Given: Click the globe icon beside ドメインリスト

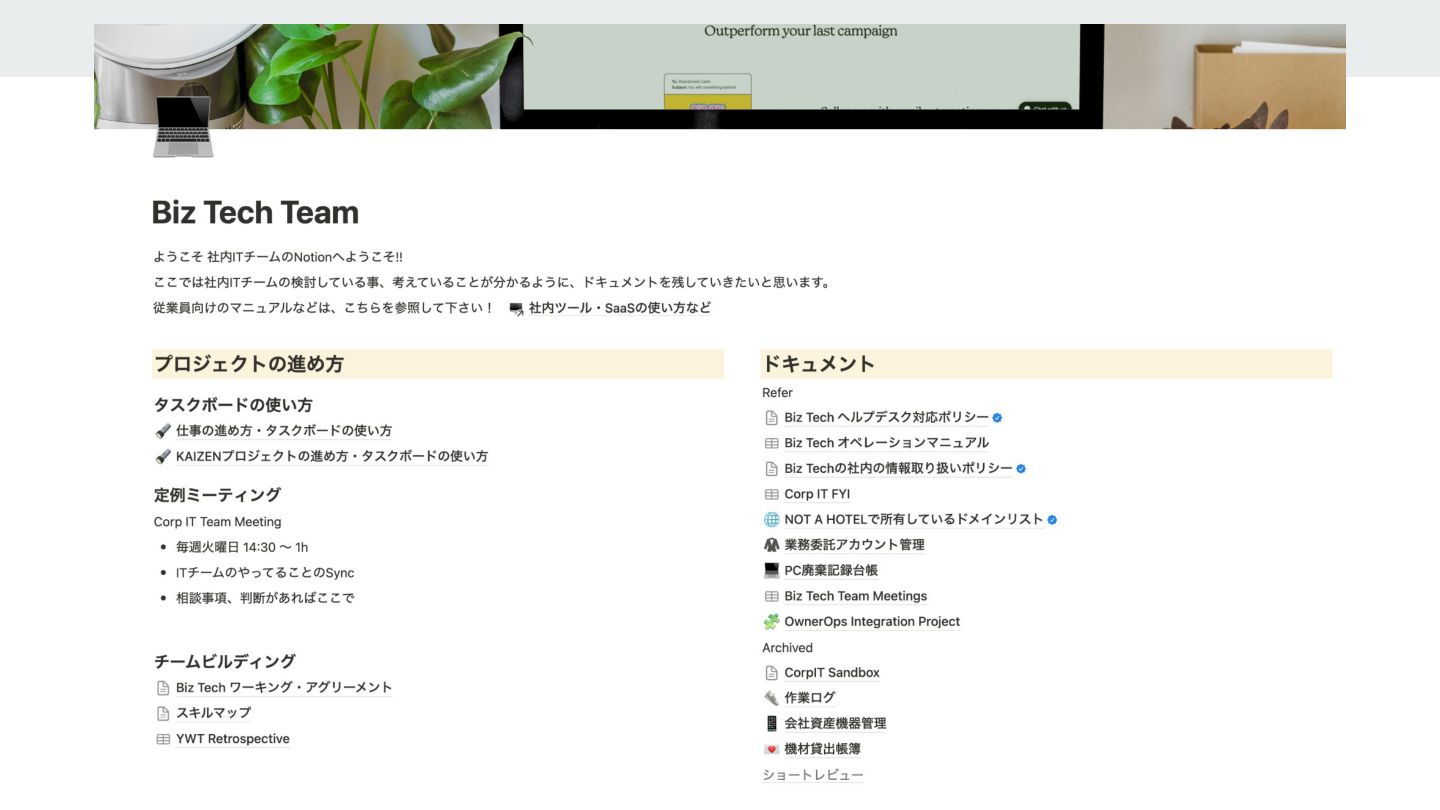Looking at the screenshot, I should [x=771, y=520].
